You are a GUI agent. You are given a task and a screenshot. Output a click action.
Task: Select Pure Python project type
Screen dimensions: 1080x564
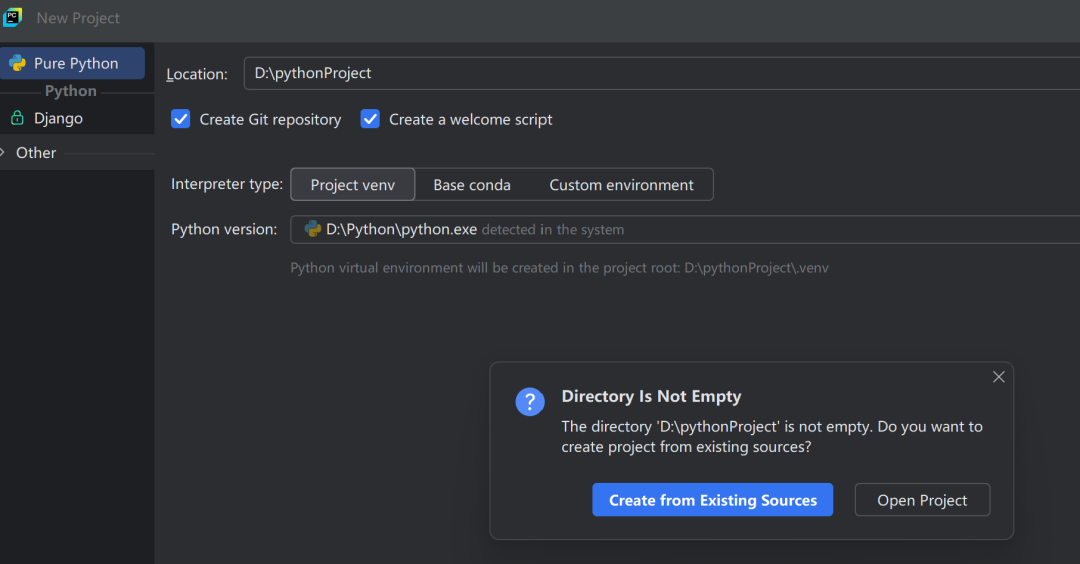(x=72, y=63)
